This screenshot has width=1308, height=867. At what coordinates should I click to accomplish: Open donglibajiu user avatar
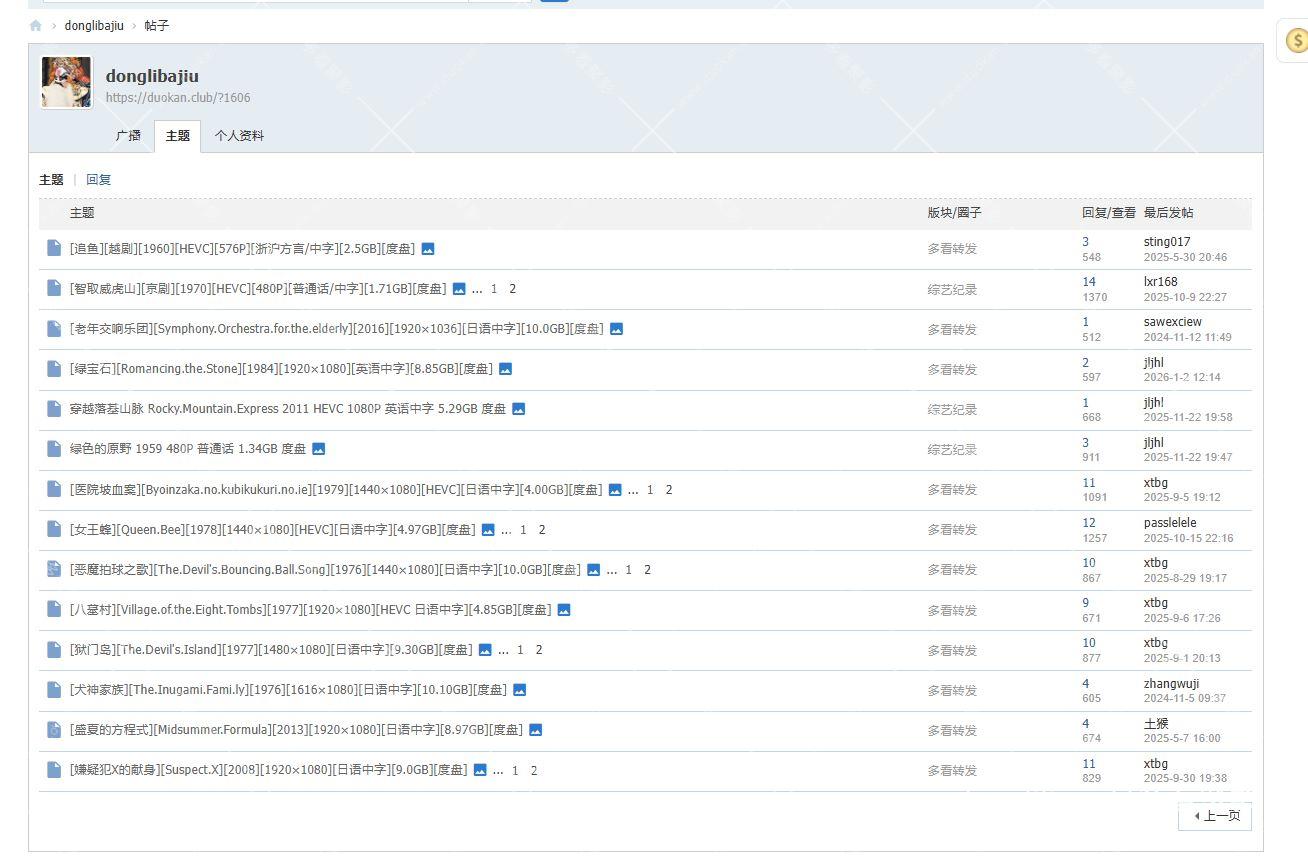66,82
